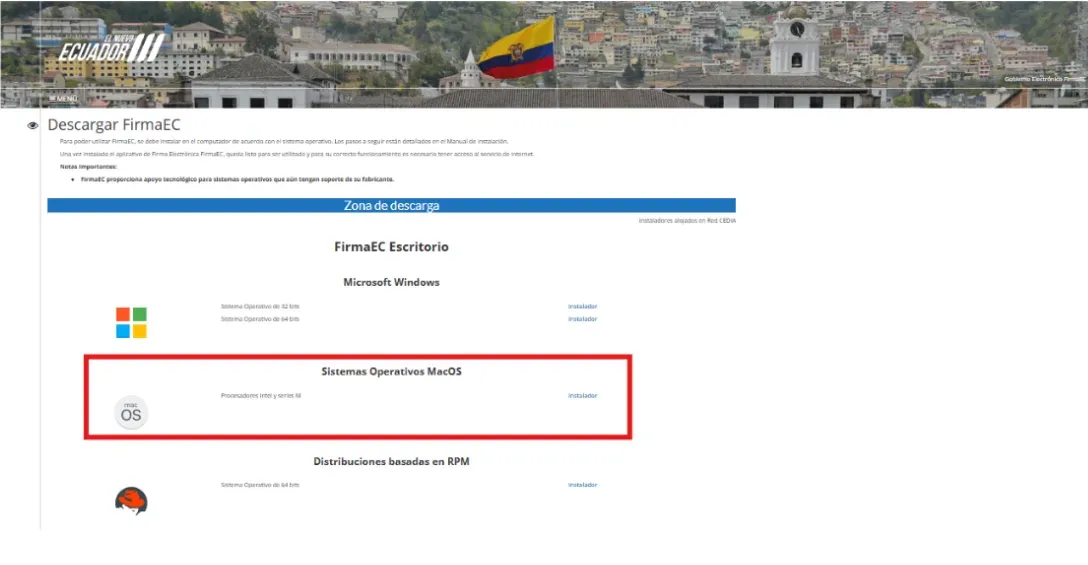
Task: Select paragraph starting Para poder utilizar FirmaEC
Action: point(284,141)
